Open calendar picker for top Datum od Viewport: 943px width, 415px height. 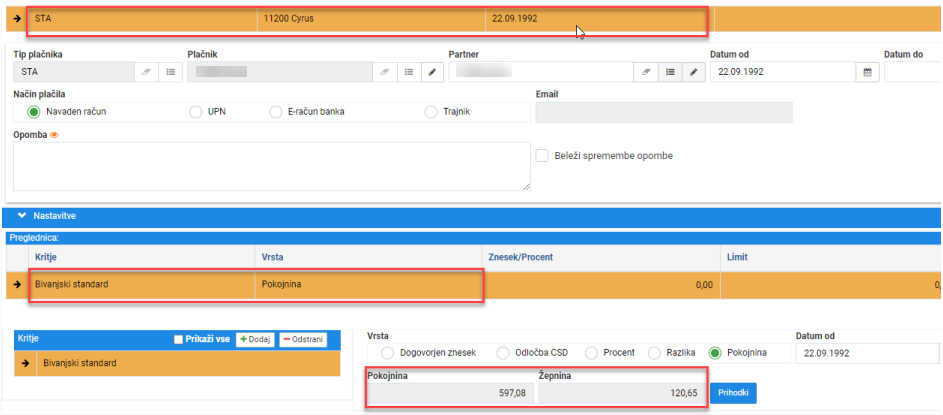click(867, 72)
